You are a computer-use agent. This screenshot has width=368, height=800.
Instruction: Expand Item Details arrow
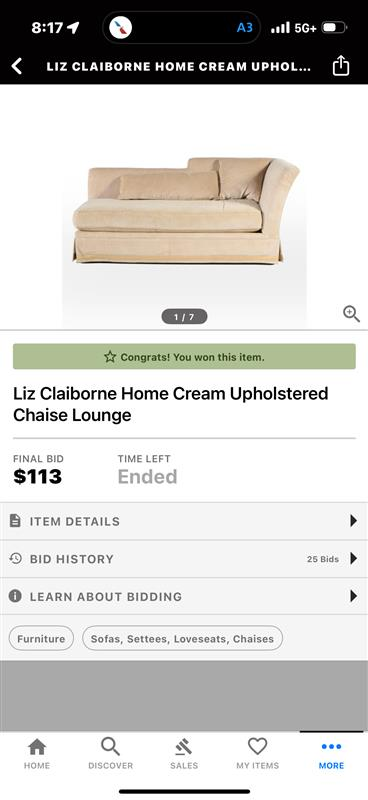click(353, 521)
